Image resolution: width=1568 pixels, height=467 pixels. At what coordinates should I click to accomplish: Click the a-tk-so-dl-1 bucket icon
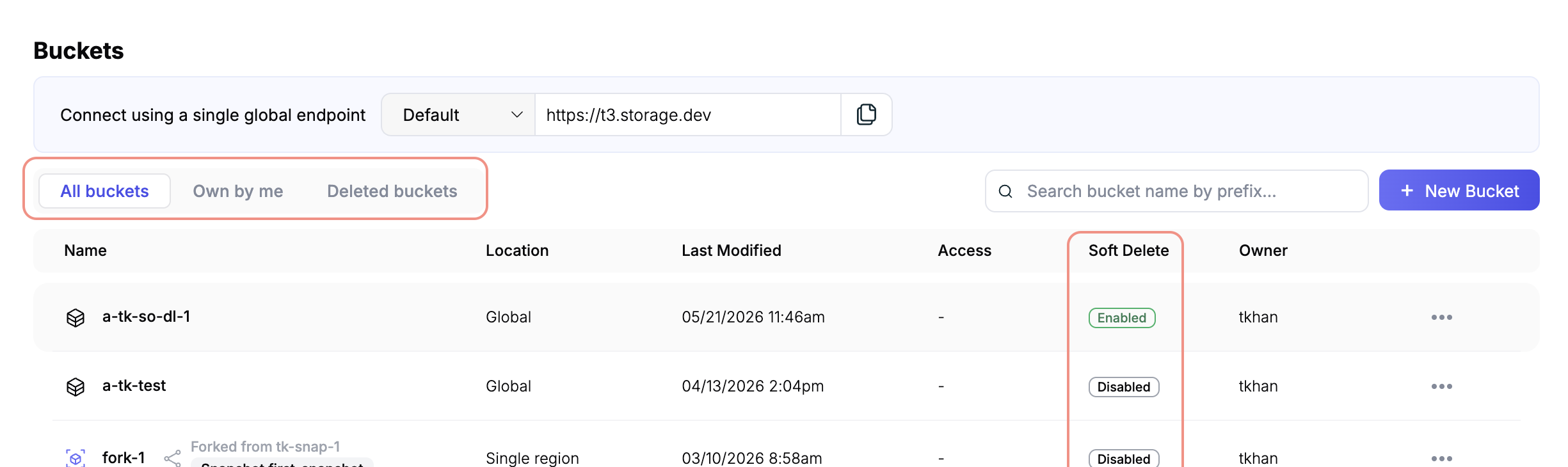[76, 317]
